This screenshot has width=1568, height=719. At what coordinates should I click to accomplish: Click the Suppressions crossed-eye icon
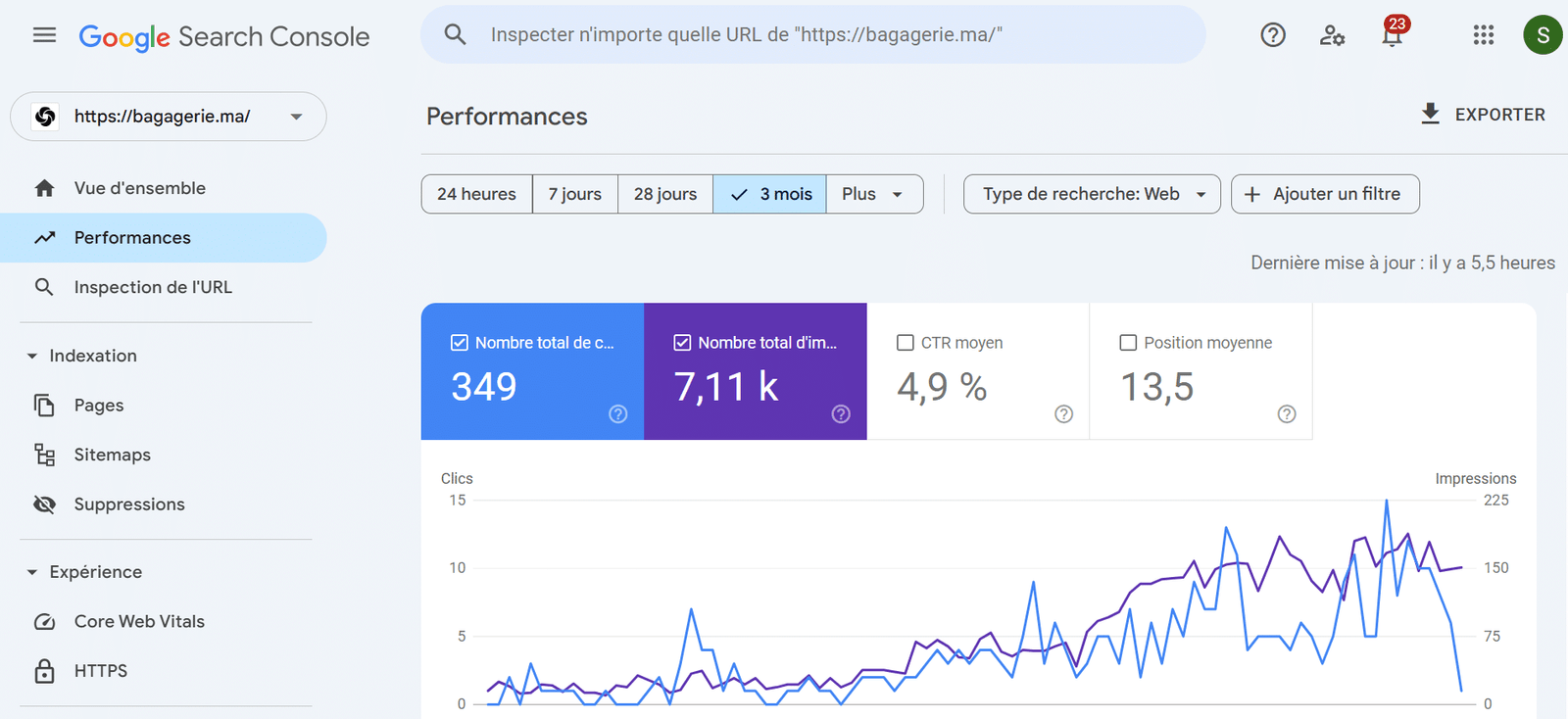(x=44, y=504)
